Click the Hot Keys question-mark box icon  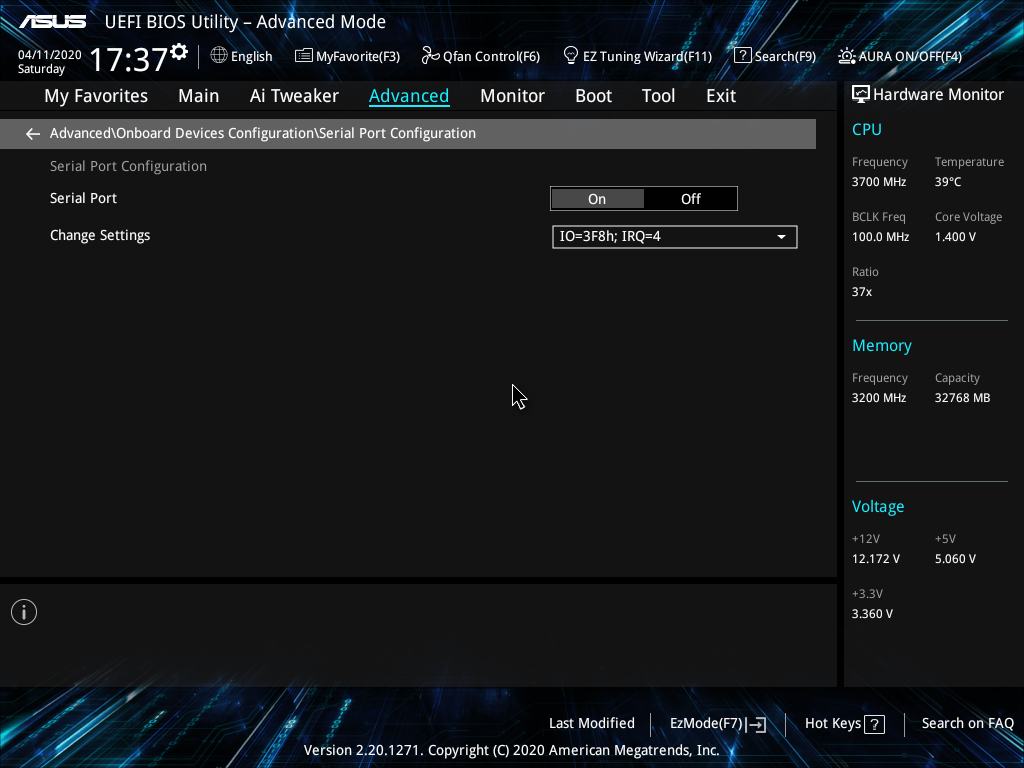pyautogui.click(x=874, y=724)
